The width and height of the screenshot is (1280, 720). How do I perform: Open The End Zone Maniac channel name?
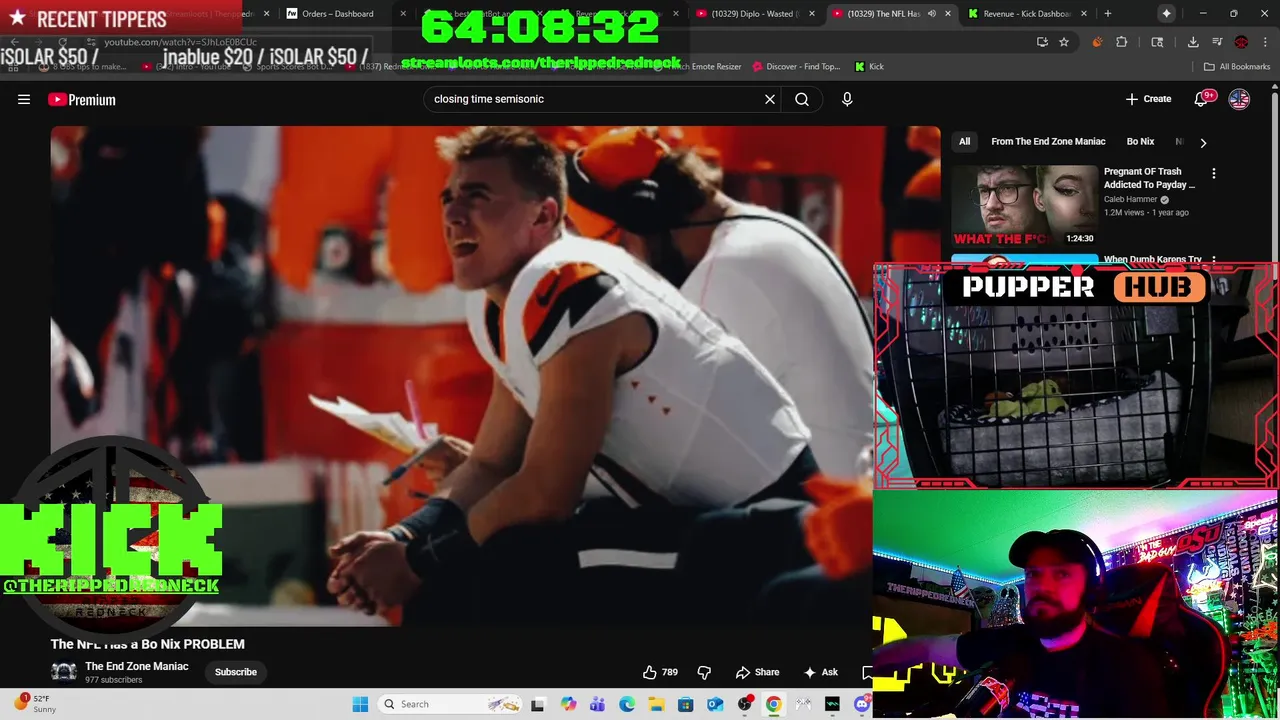(x=136, y=666)
